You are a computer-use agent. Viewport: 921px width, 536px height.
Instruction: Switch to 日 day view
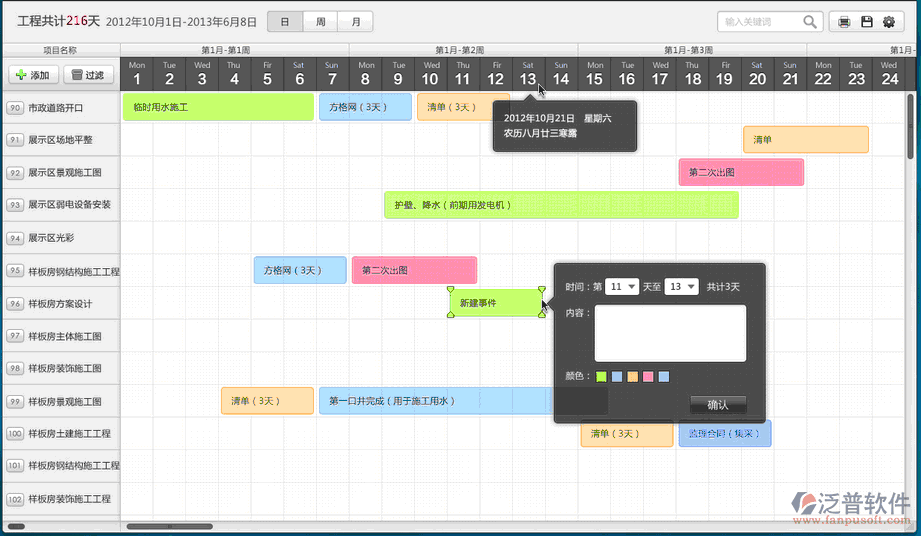point(286,21)
